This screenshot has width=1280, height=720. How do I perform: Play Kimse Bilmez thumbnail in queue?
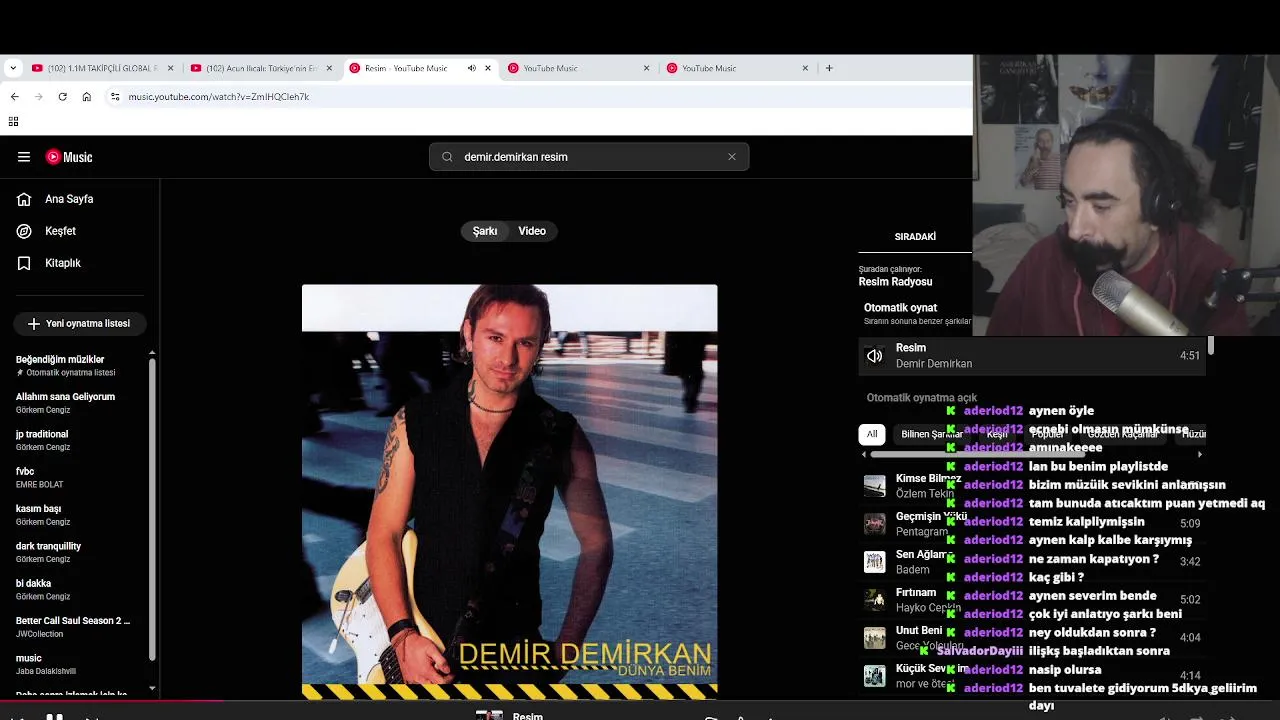[875, 486]
